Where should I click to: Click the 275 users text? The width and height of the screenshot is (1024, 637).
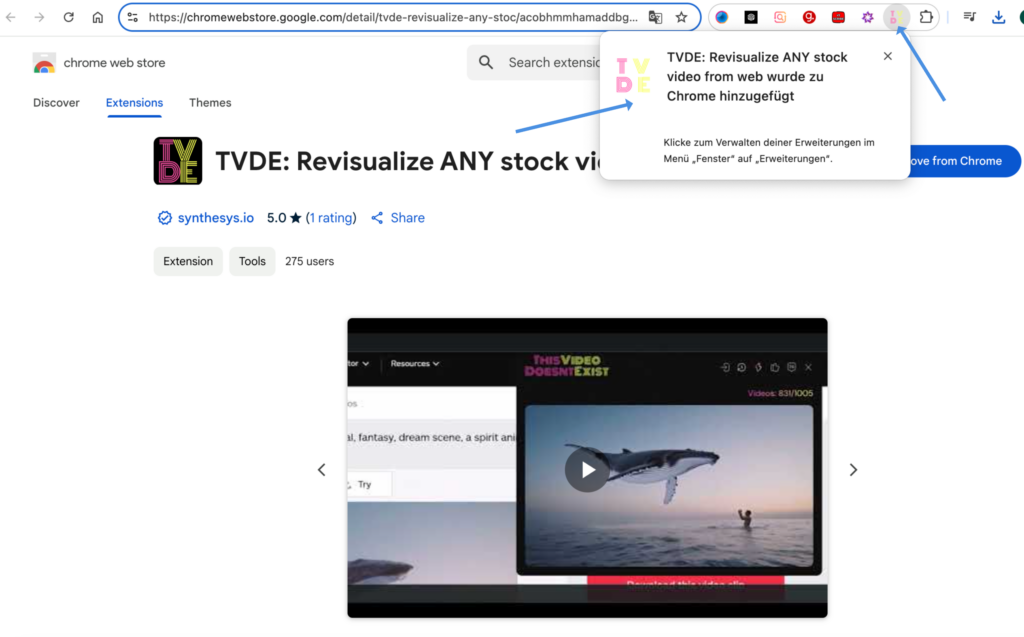click(310, 261)
